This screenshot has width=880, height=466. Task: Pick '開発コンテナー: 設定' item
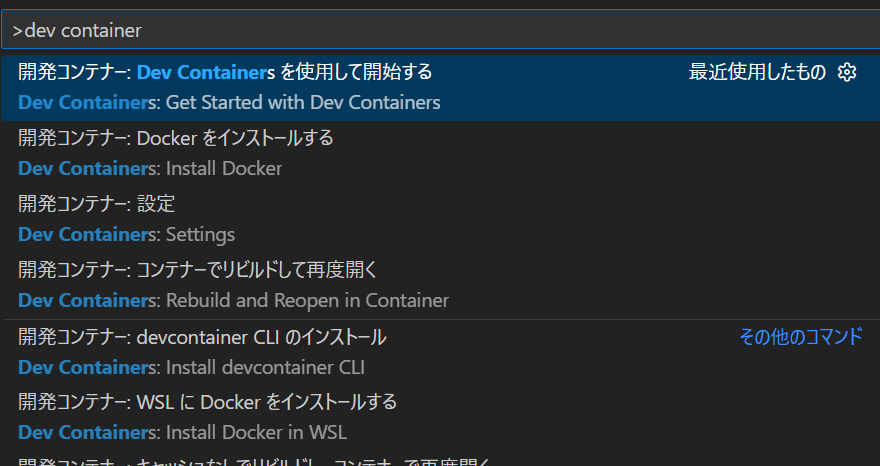97,203
